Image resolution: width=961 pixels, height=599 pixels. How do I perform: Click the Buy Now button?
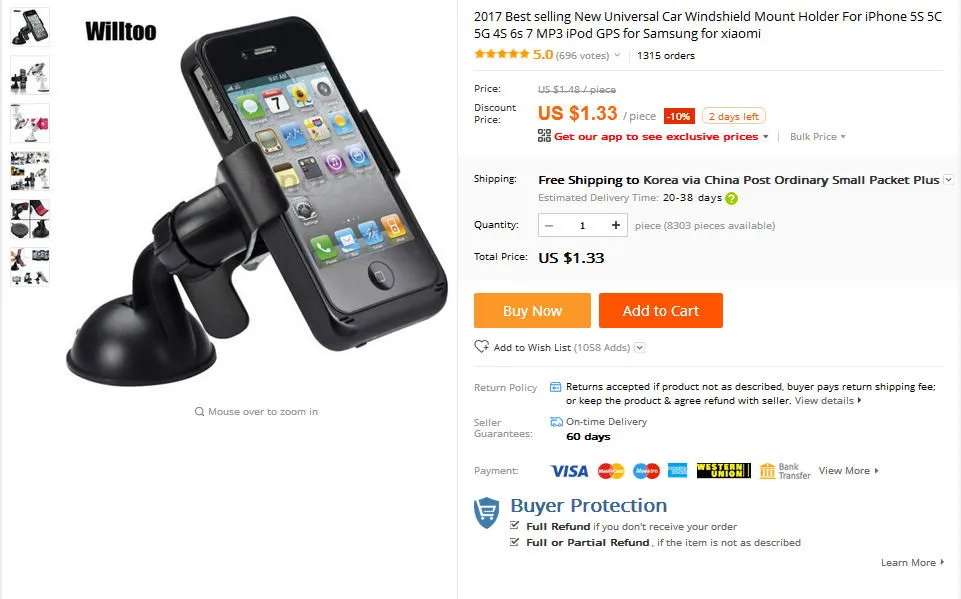click(x=532, y=310)
